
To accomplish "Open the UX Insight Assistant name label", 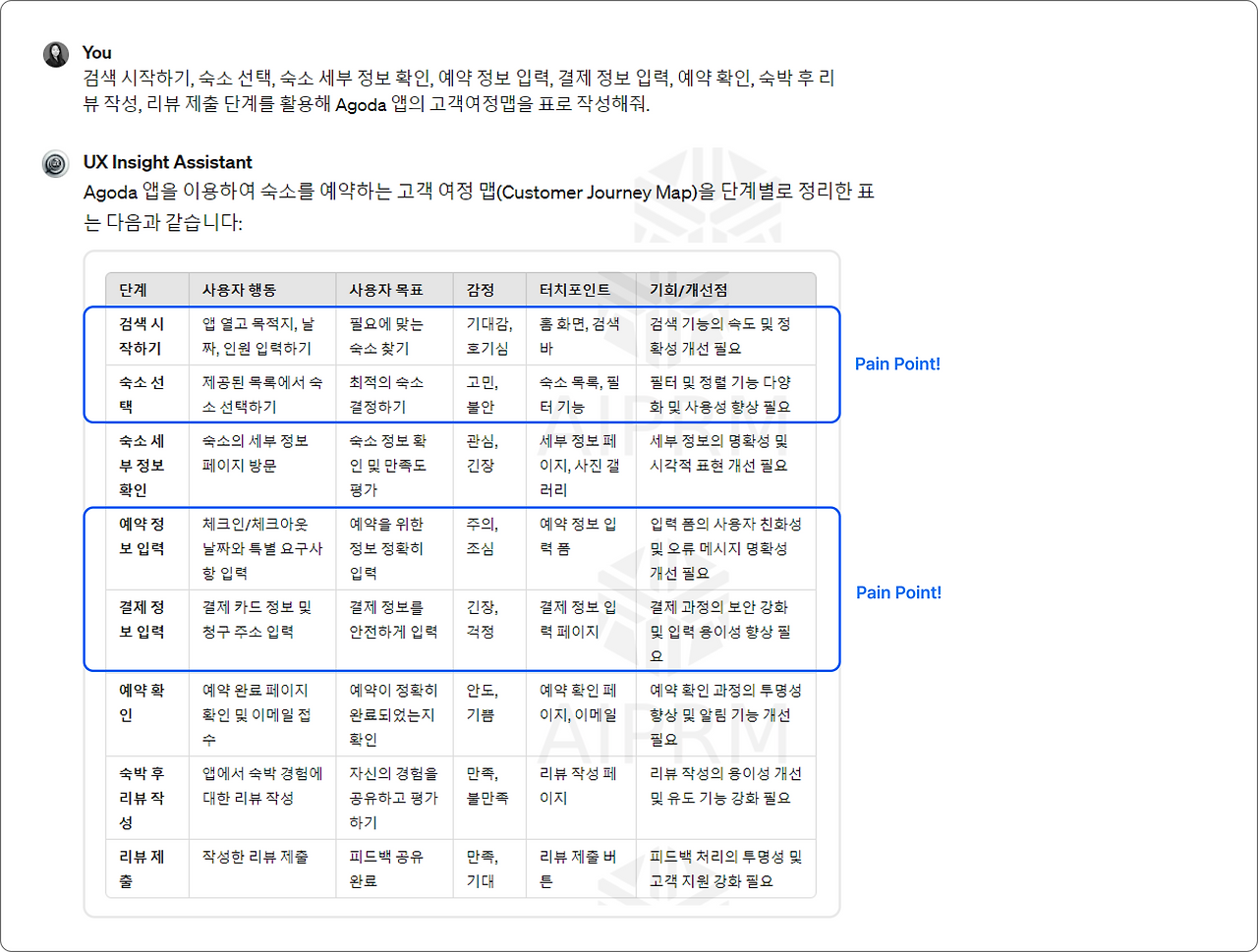I will (167, 162).
